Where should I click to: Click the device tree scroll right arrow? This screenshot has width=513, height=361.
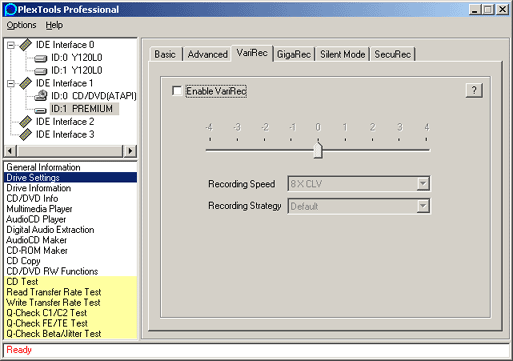click(x=130, y=151)
